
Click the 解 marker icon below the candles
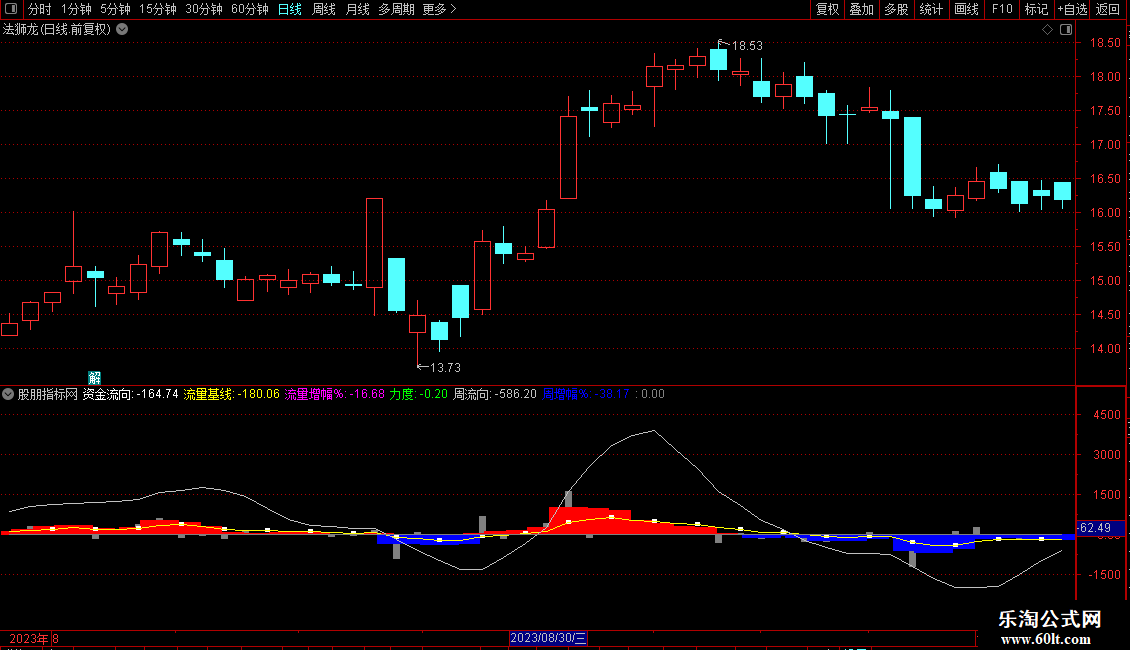pos(94,378)
